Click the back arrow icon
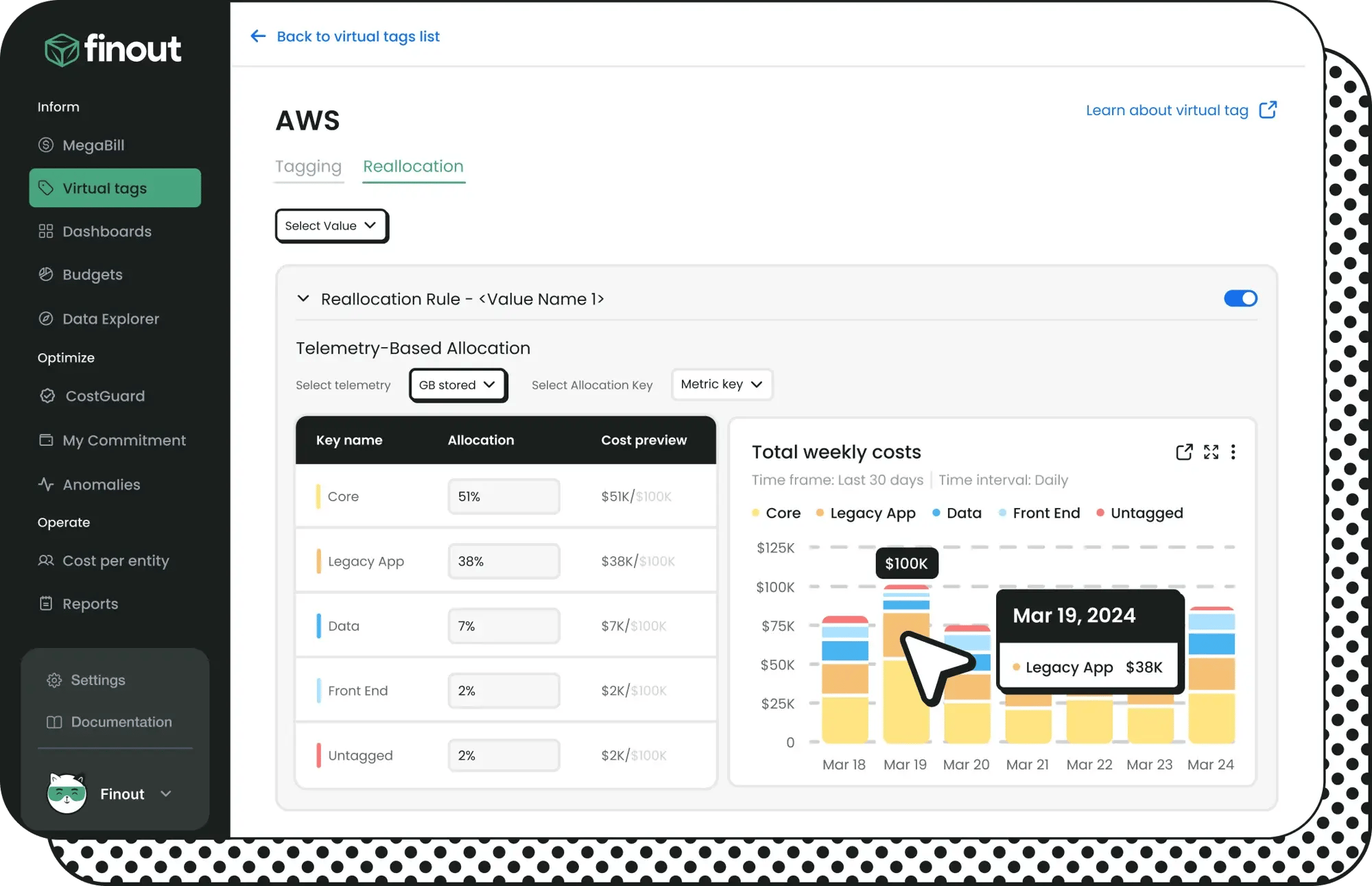Image resolution: width=1372 pixels, height=886 pixels. pyautogui.click(x=258, y=36)
